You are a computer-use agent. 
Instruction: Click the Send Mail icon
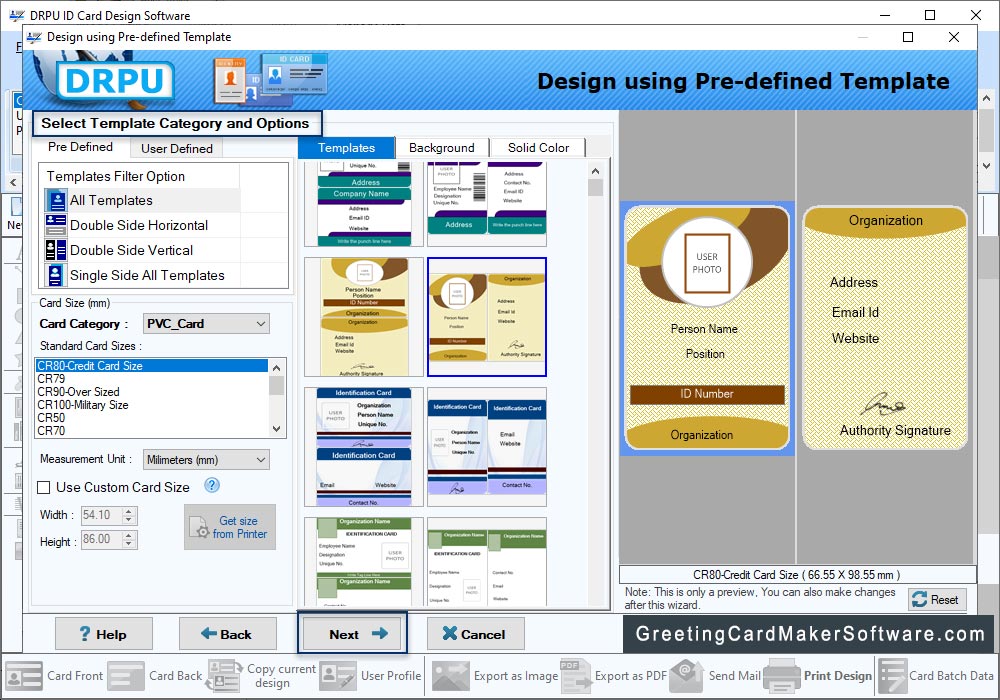[x=687, y=676]
